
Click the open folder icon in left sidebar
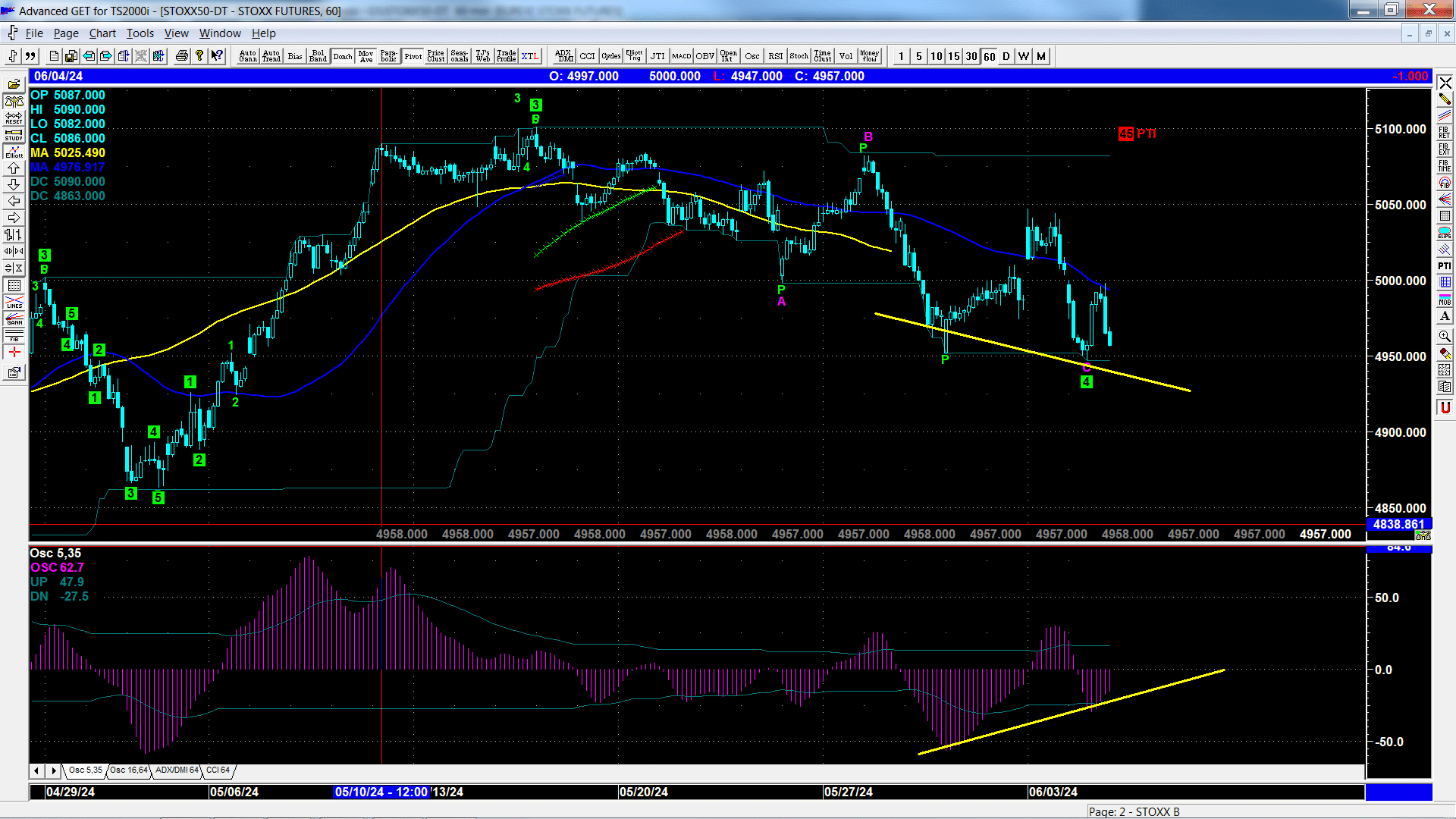(x=14, y=84)
